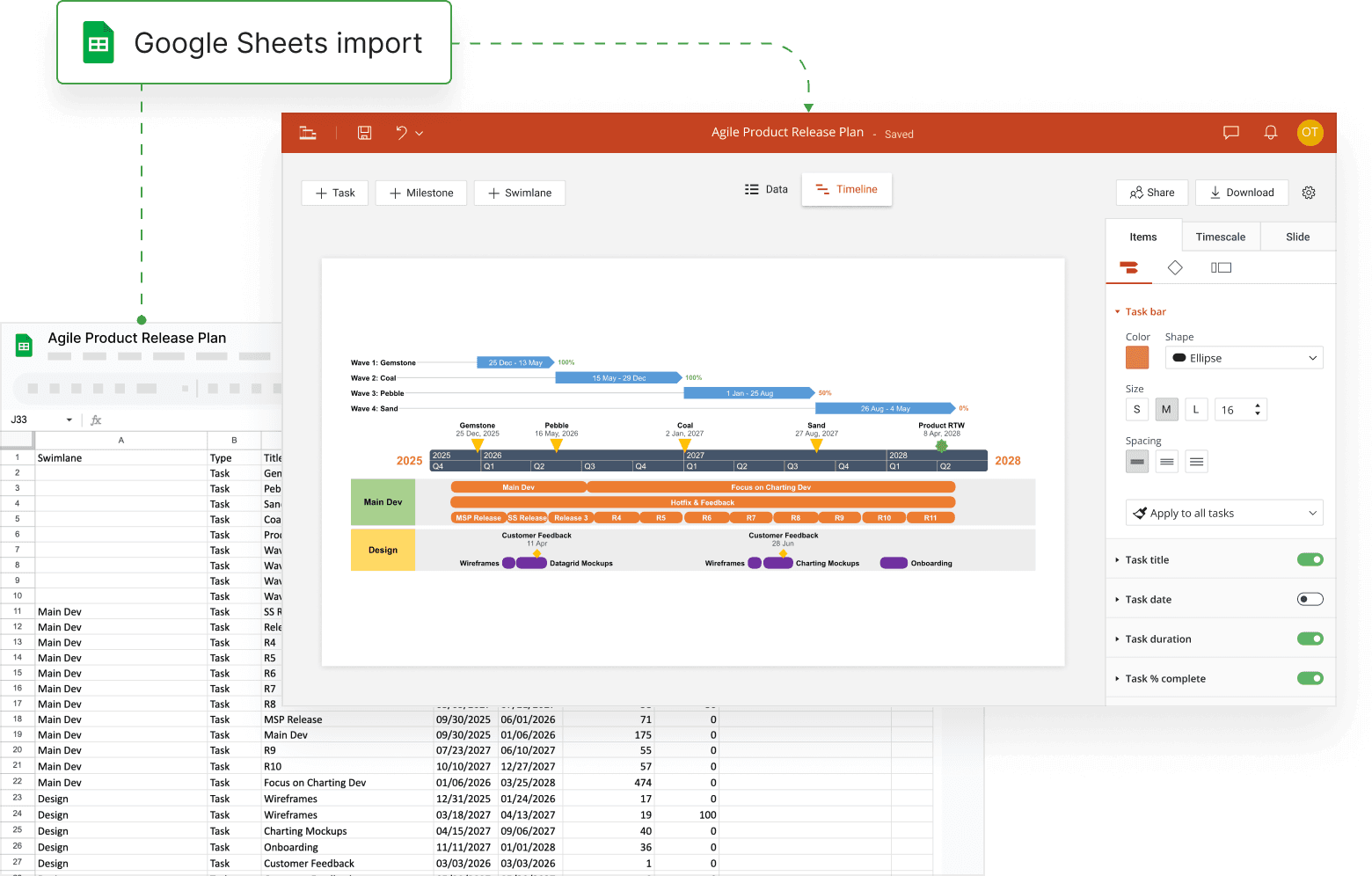Viewport: 1372px width, 876px height.
Task: Open the Items tab
Action: (x=1143, y=237)
